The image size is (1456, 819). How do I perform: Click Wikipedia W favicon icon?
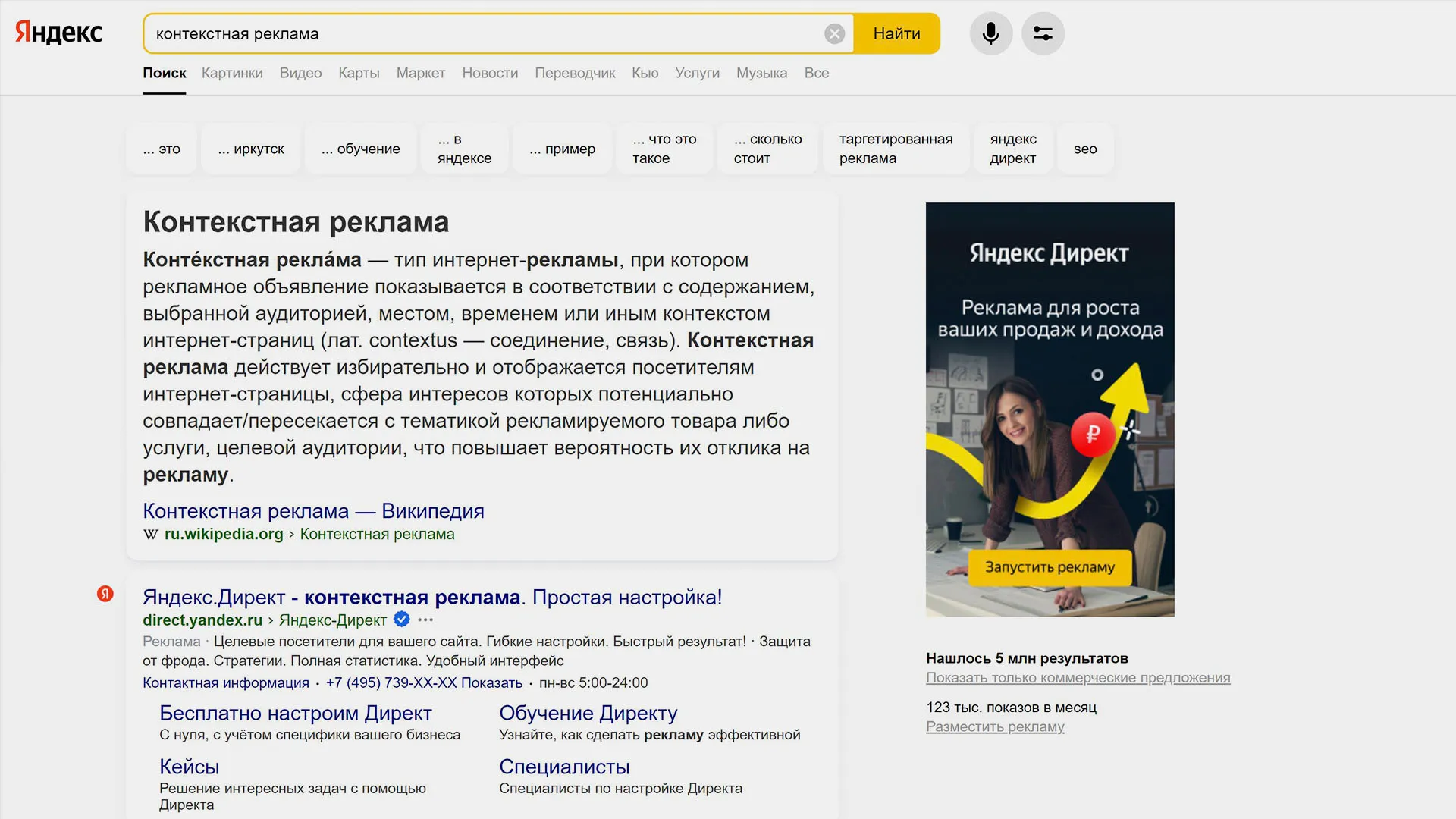[151, 534]
